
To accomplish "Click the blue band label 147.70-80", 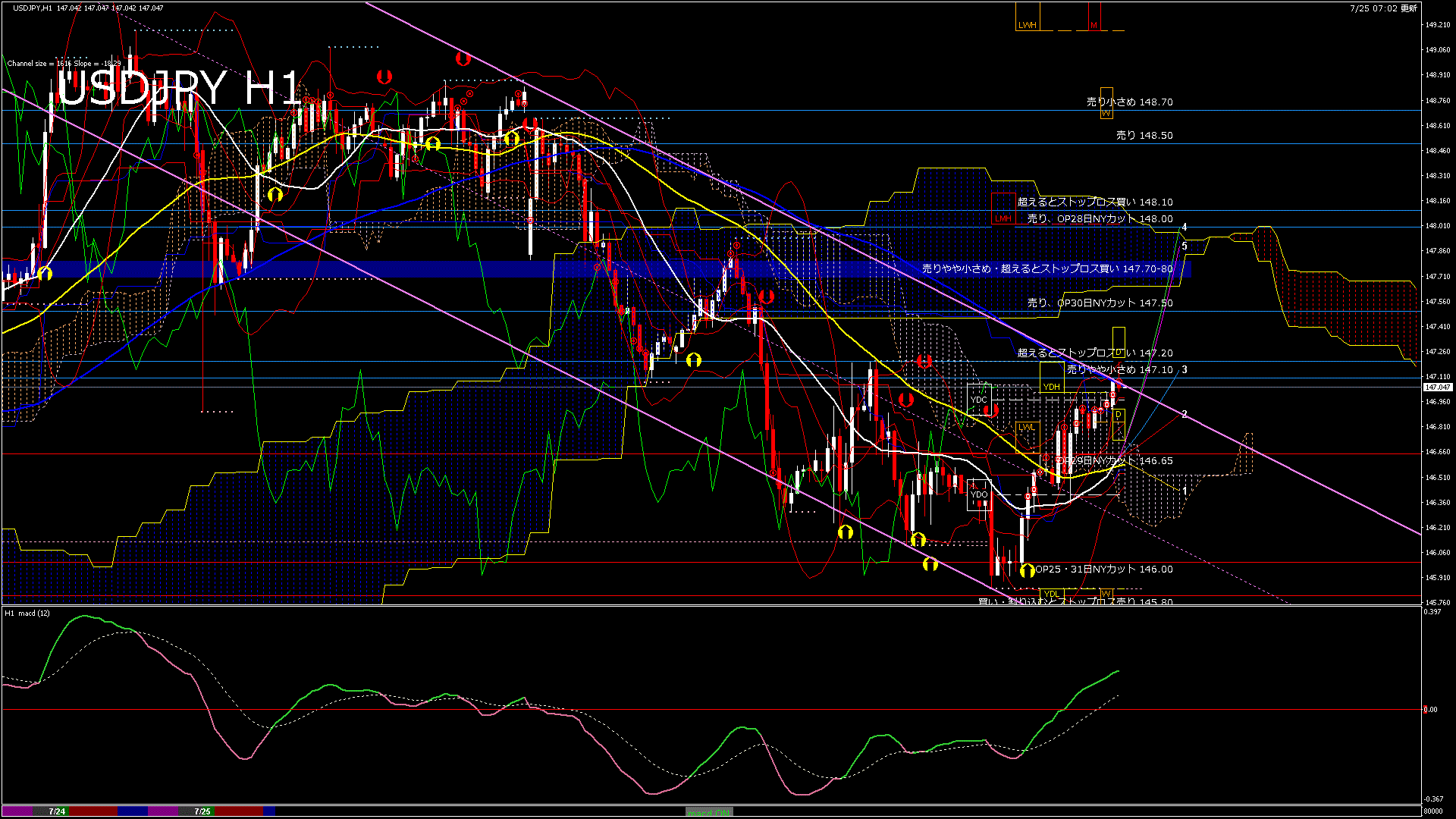I will [1047, 268].
